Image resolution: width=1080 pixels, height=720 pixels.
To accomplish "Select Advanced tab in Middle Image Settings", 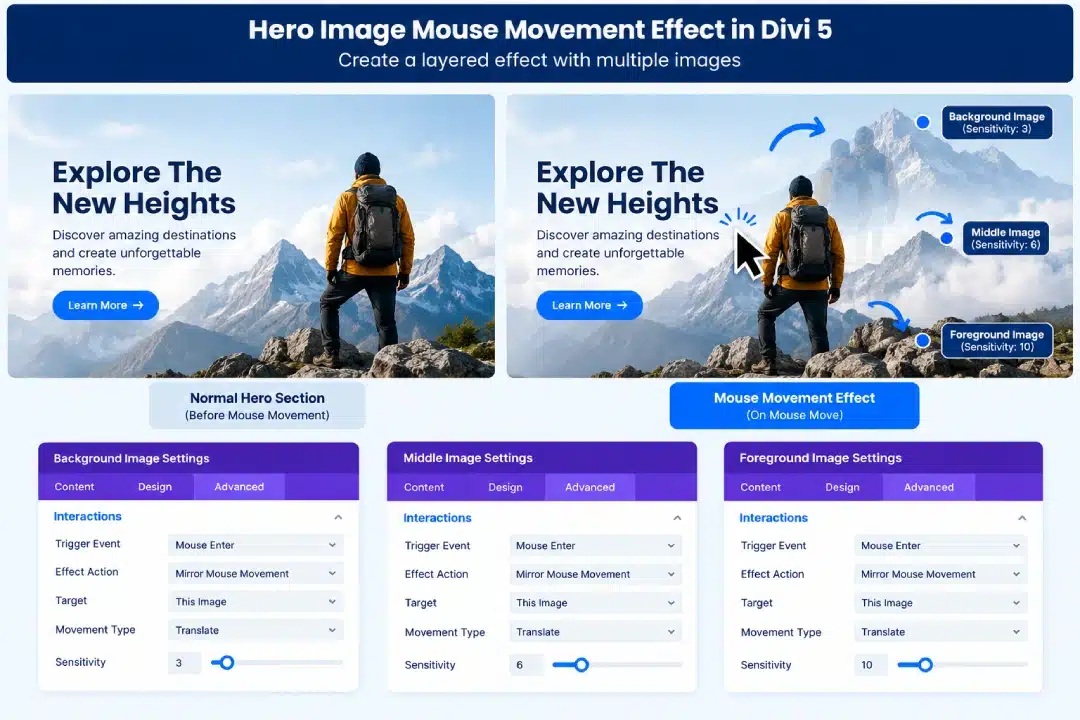I will tap(590, 487).
